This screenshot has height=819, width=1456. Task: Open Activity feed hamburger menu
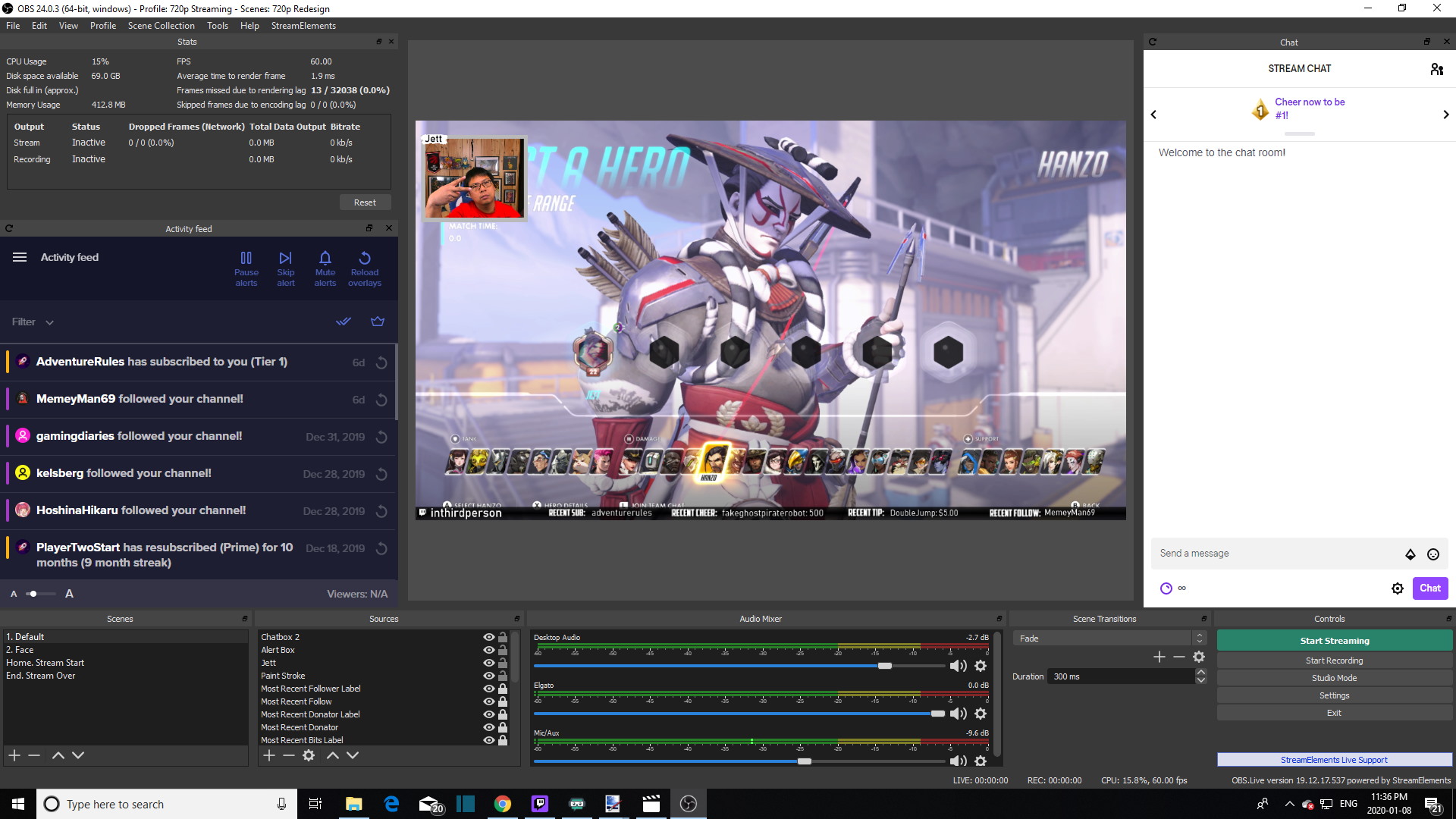point(20,257)
